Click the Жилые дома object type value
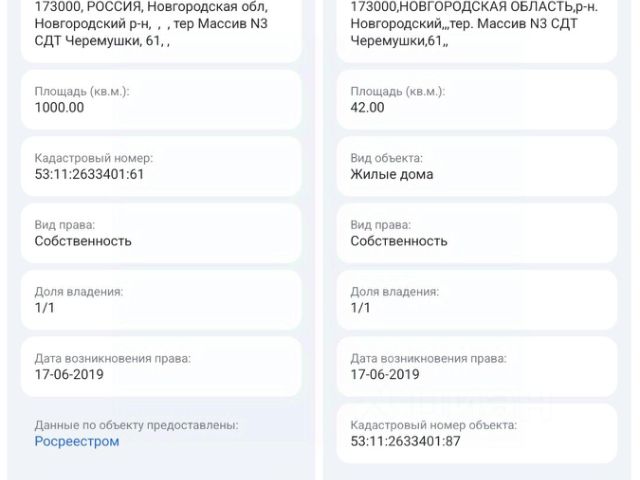Viewport: 640px width, 480px height. (392, 174)
